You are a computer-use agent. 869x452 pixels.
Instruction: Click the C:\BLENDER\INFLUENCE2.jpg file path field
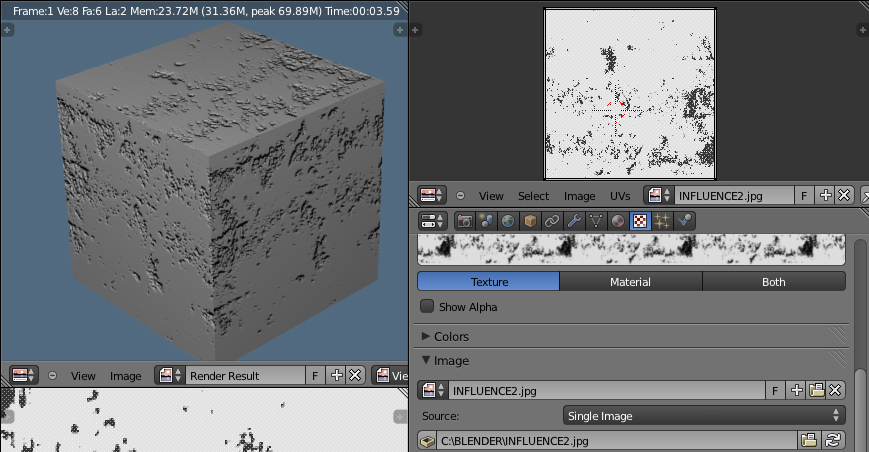617,441
